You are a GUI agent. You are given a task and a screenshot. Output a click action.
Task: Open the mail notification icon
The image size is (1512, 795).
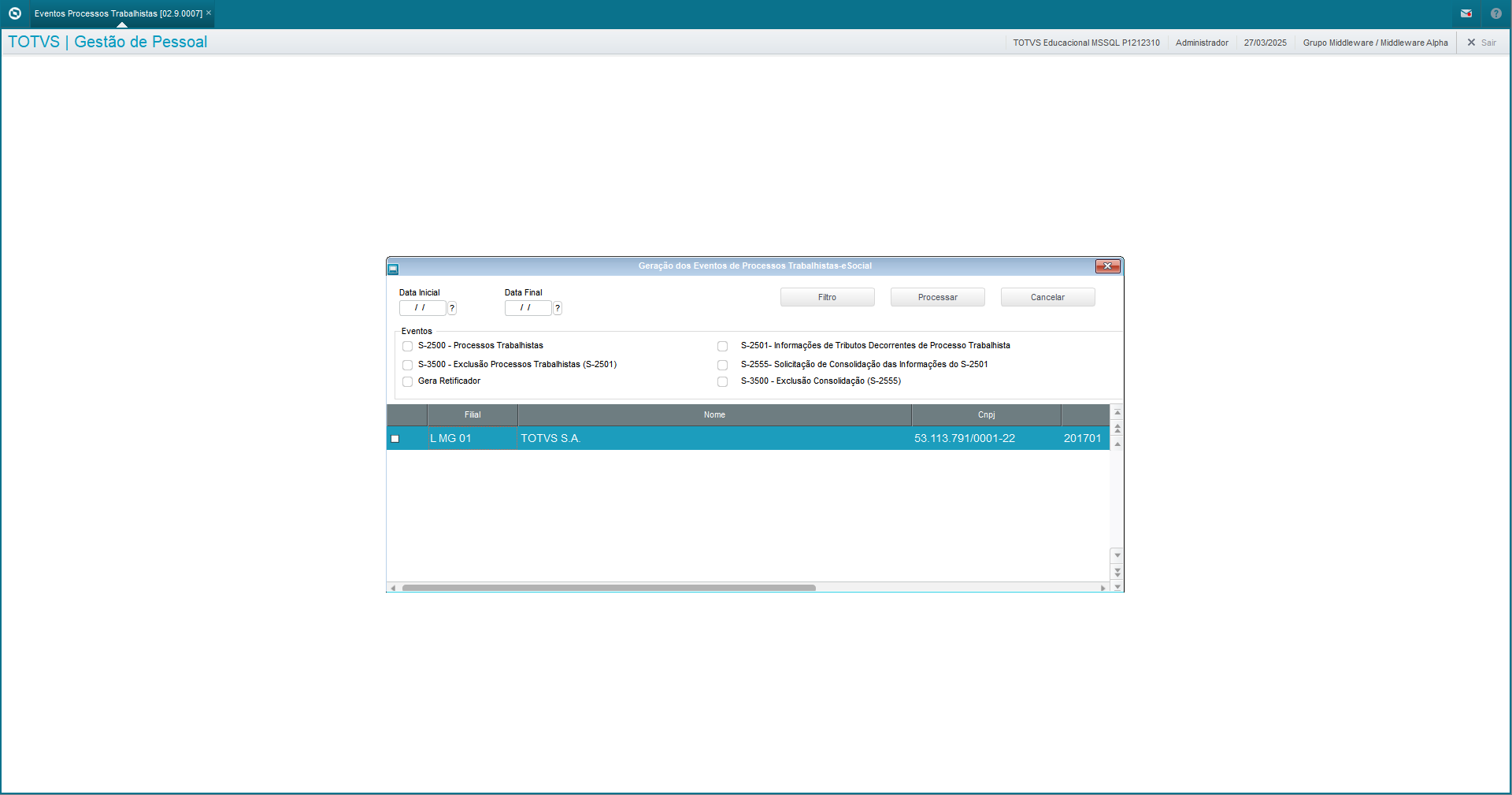pyautogui.click(x=1466, y=13)
